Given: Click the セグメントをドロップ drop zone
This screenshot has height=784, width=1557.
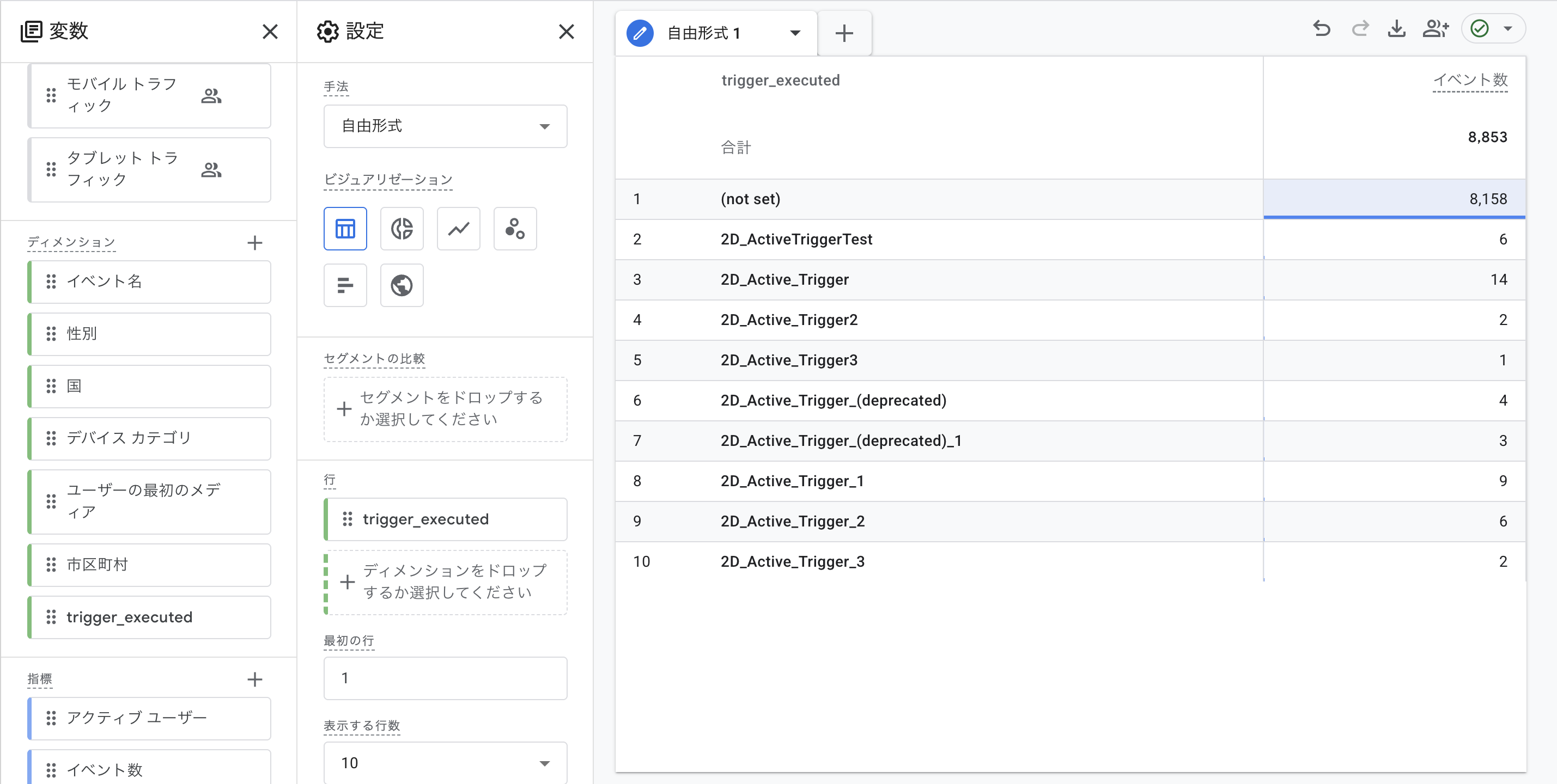Looking at the screenshot, I should click(446, 409).
